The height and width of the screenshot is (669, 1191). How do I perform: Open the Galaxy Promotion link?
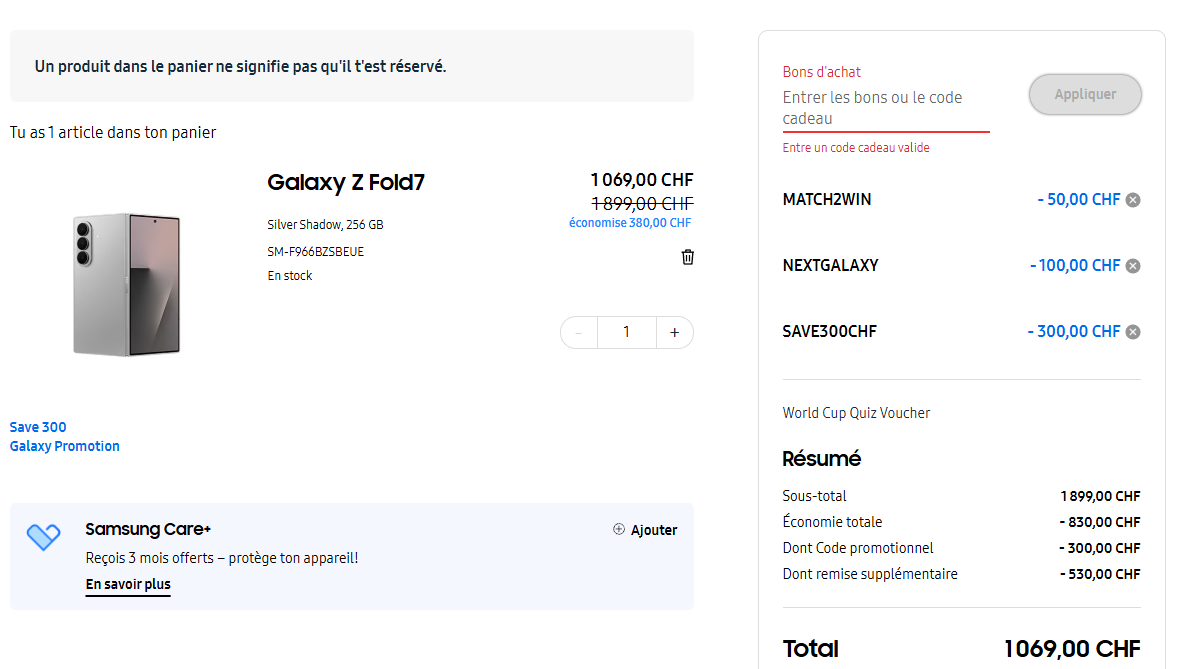[65, 446]
